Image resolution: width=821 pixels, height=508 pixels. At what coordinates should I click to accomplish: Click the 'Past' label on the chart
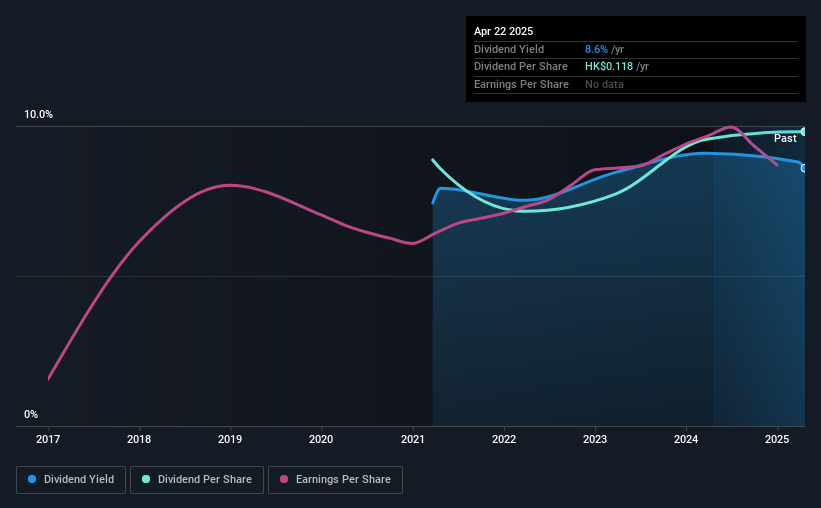(785, 138)
